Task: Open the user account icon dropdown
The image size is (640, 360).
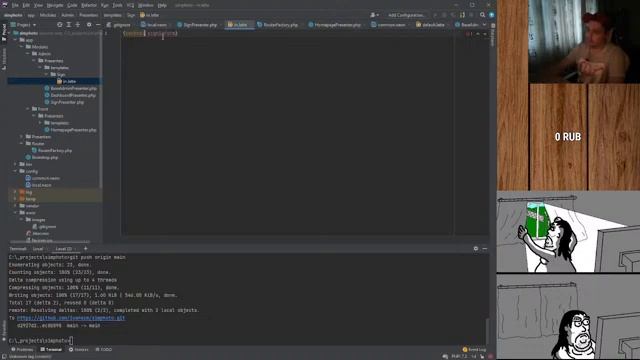Action: [374, 15]
